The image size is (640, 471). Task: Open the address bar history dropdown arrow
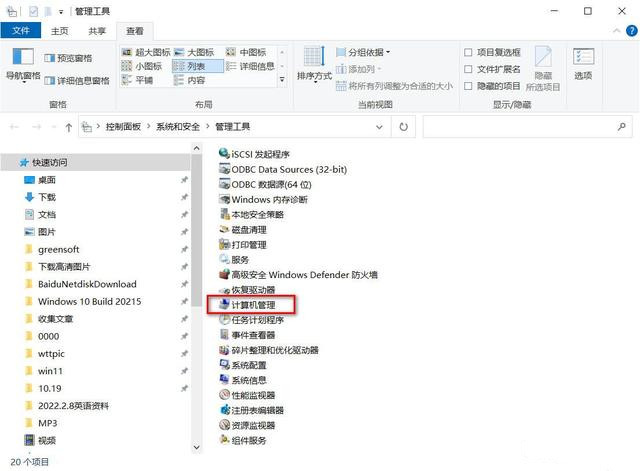pos(377,127)
